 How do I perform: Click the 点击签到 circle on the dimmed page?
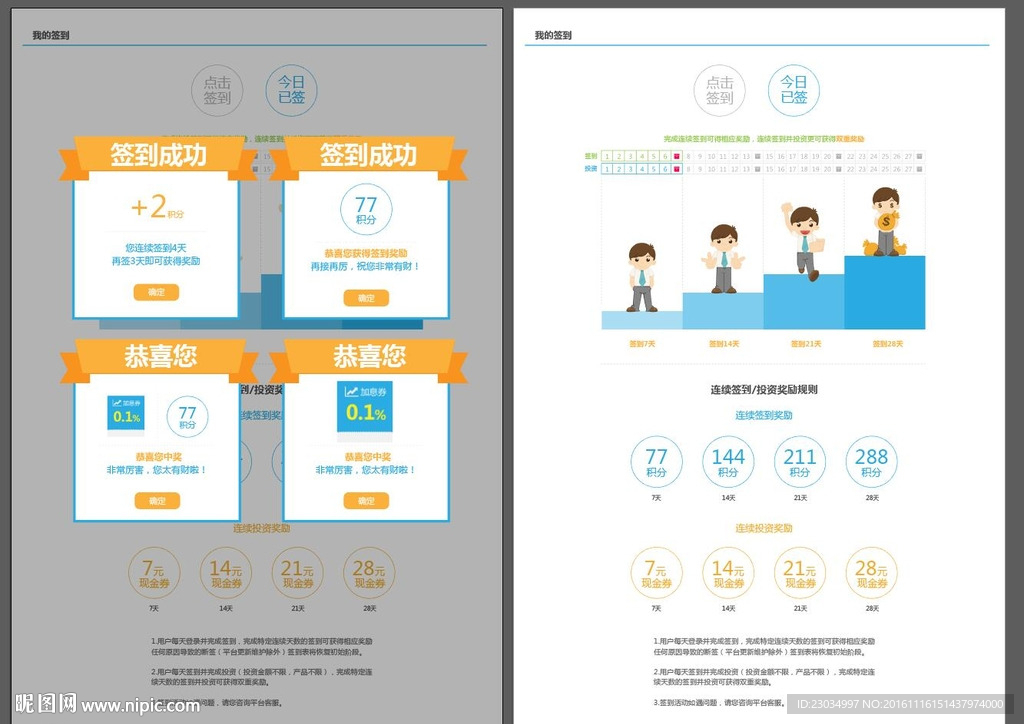[x=217, y=90]
